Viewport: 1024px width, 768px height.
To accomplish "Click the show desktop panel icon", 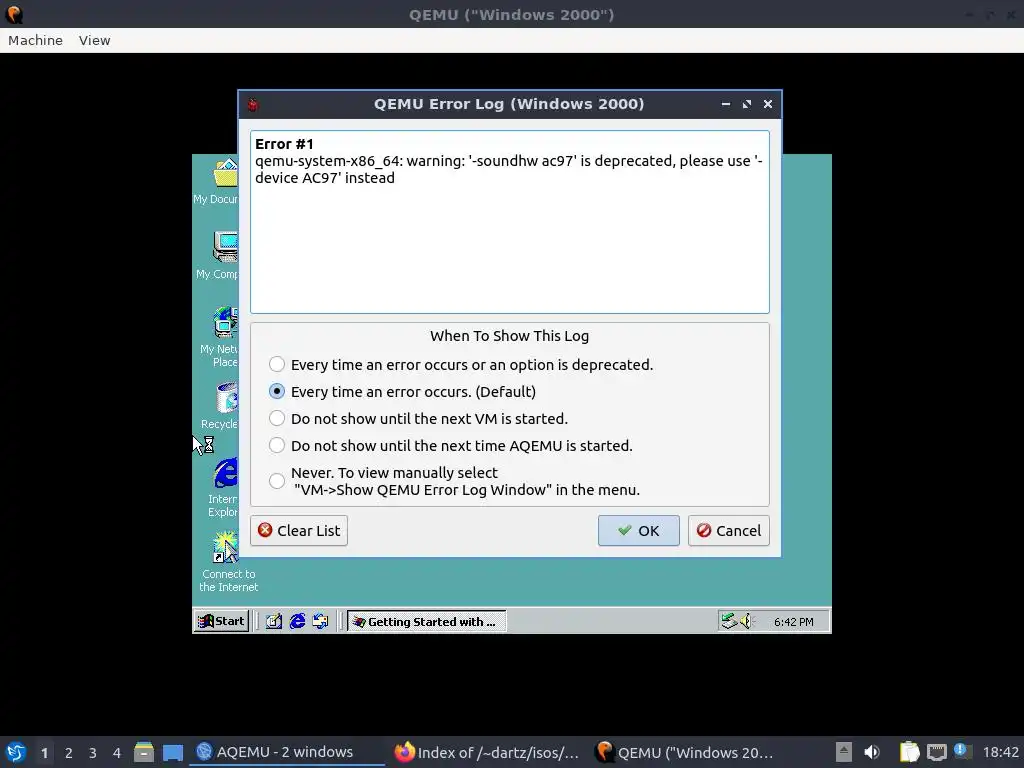I will tap(172, 752).
